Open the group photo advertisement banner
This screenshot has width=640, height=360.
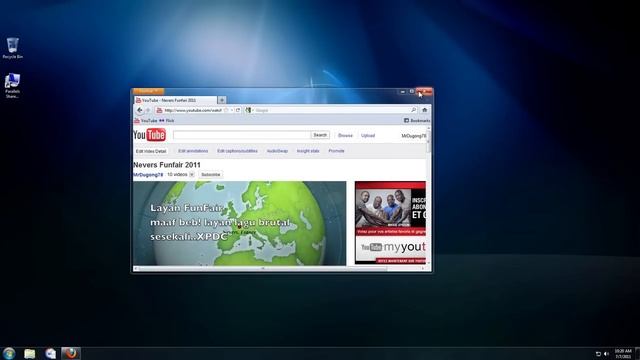tap(390, 209)
